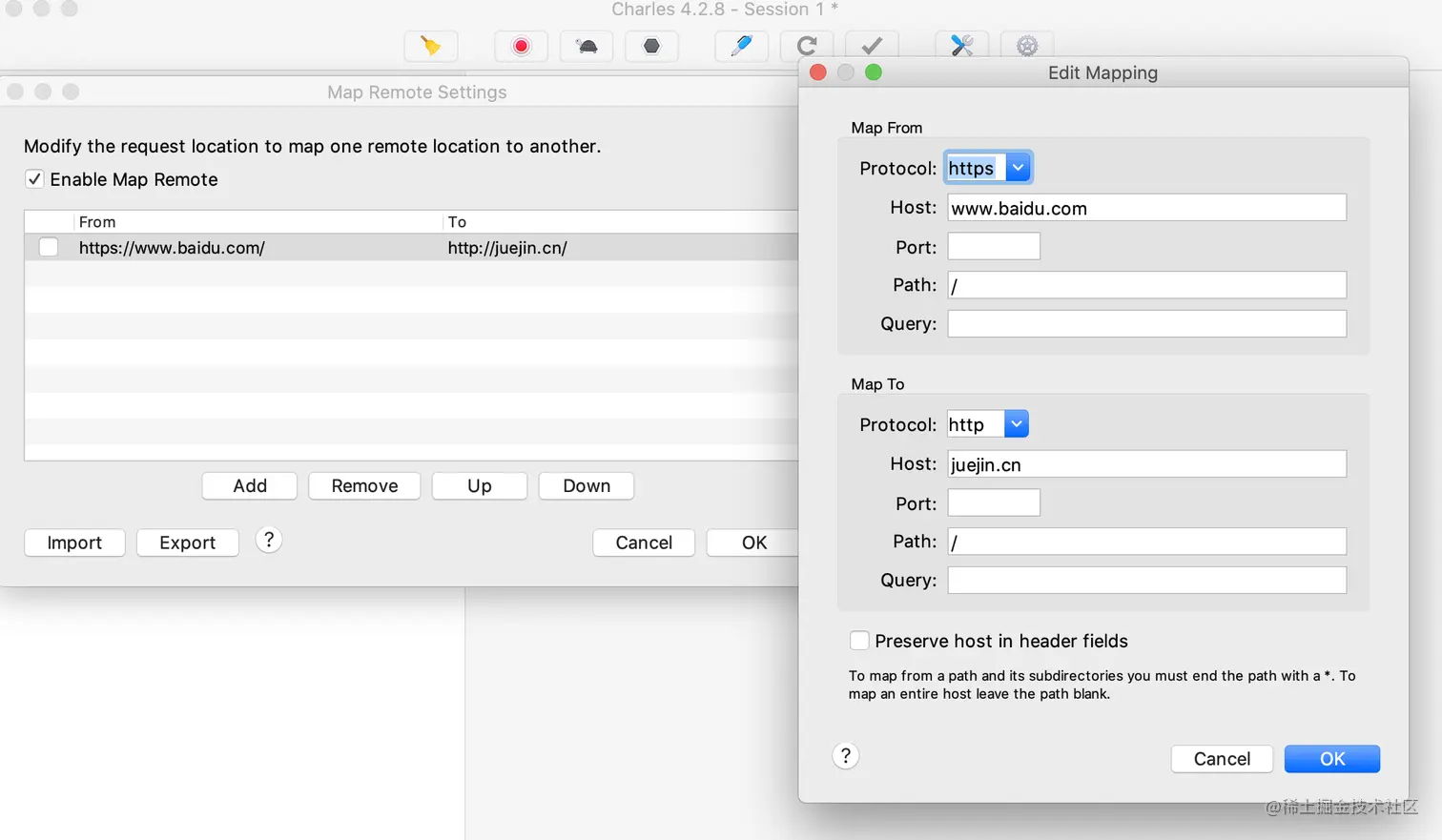Image resolution: width=1442 pixels, height=840 pixels.
Task: Click the Map To Path field
Action: [x=1146, y=542]
